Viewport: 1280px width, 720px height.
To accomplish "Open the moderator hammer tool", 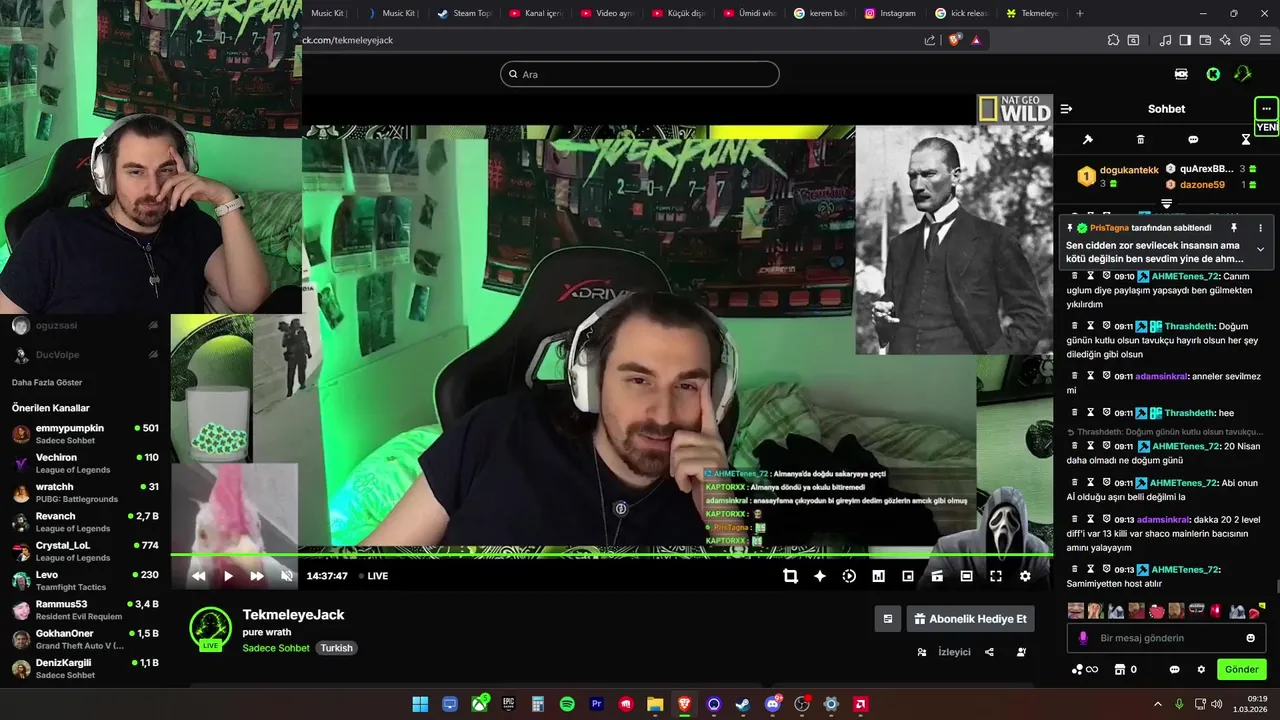I will click(x=1088, y=140).
